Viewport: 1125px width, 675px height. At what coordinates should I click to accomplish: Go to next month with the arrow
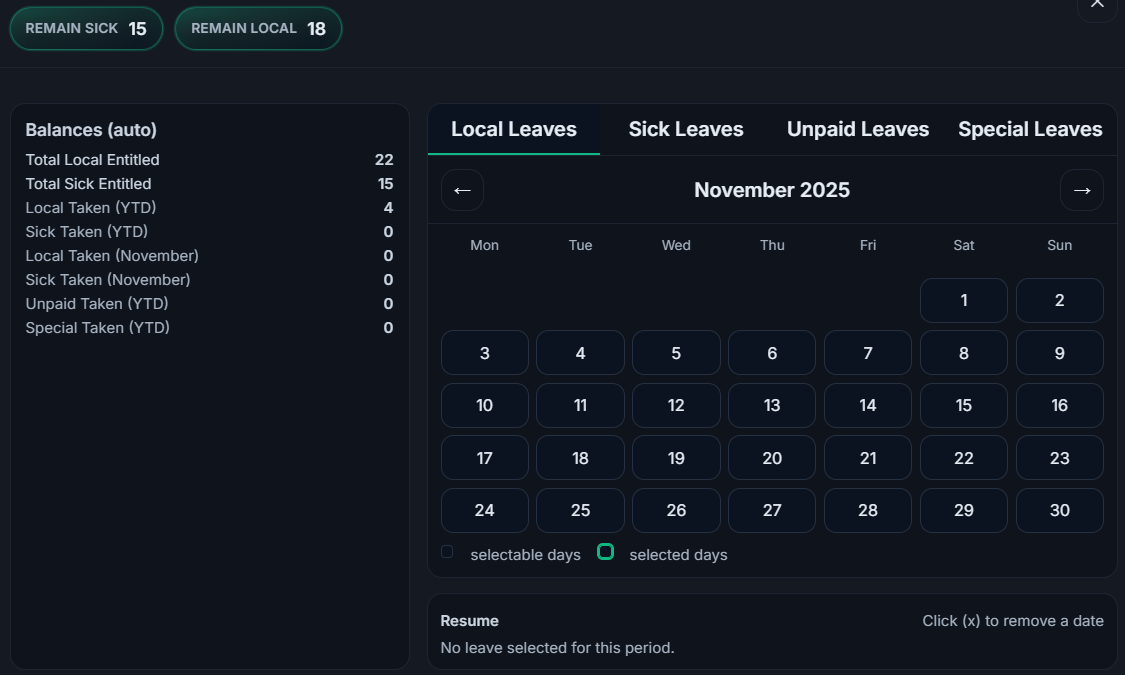[1081, 190]
